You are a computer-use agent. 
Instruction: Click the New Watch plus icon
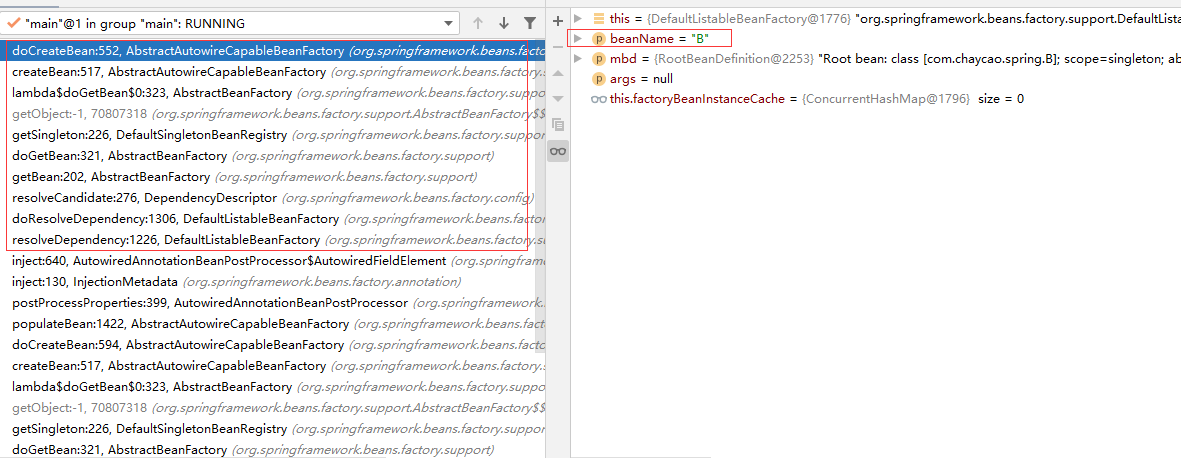tap(558, 20)
